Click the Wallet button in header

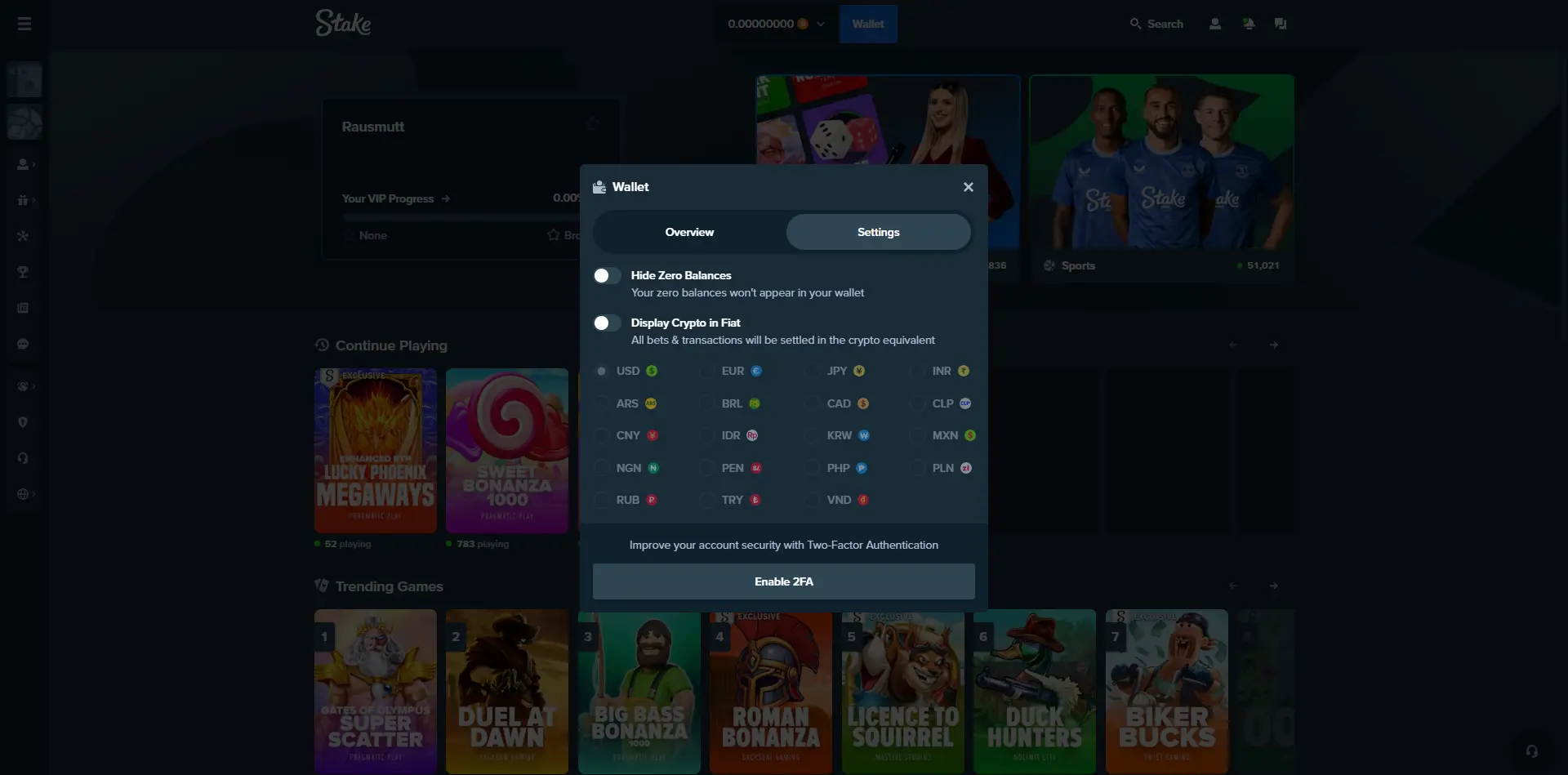(x=868, y=24)
